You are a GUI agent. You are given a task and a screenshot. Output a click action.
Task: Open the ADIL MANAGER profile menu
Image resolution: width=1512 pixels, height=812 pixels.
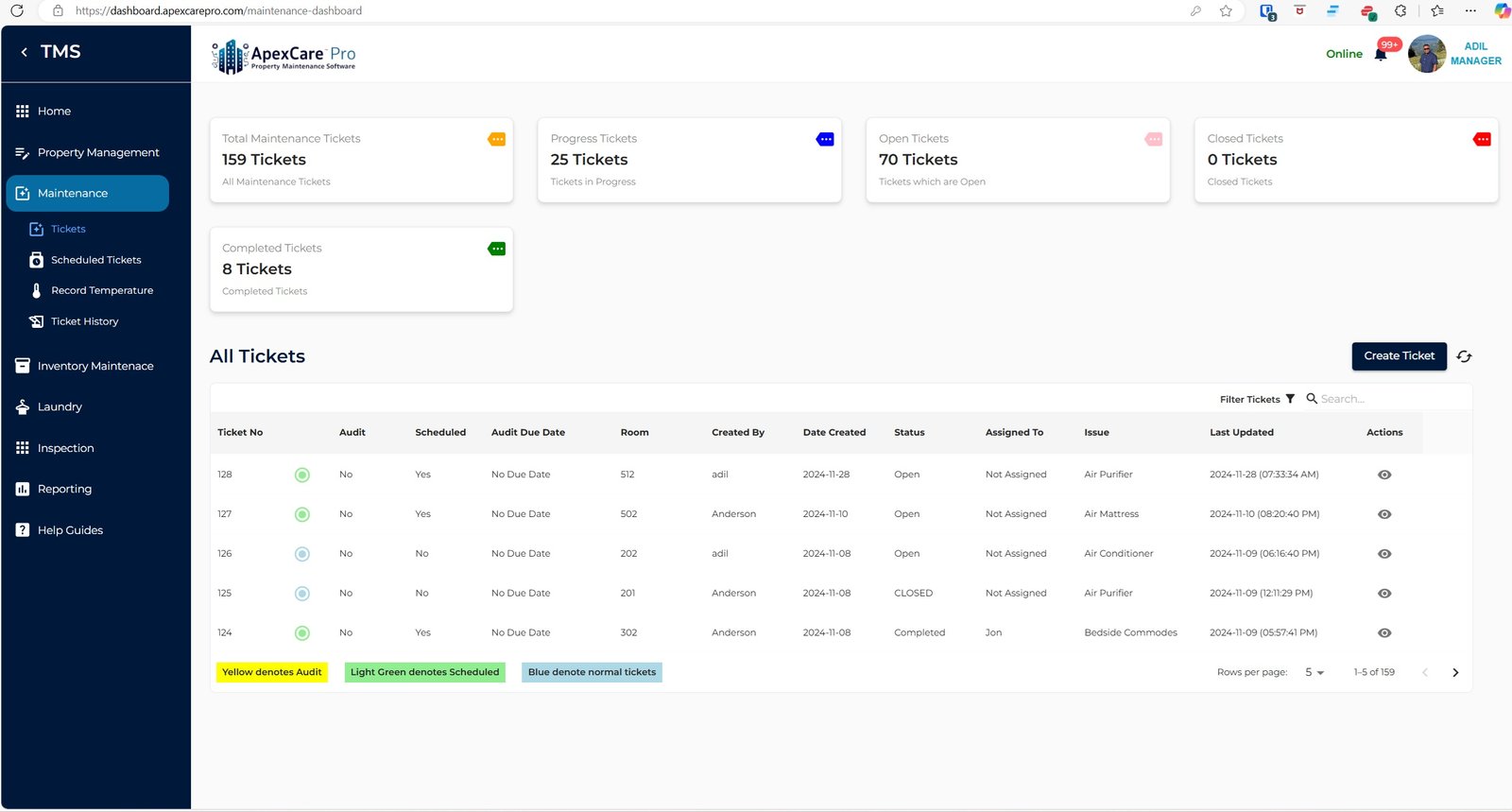1475,53
